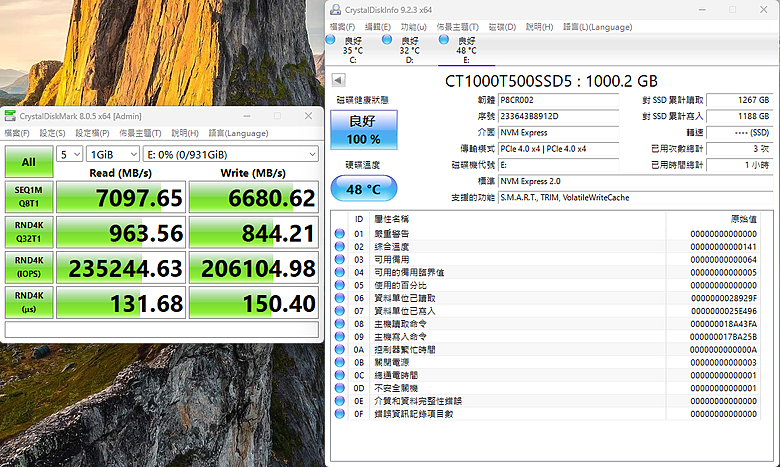Viewport: 780px width, 467px height.
Task: Click the previous disk arrow in CrystalDiskInfo
Action: 338,80
